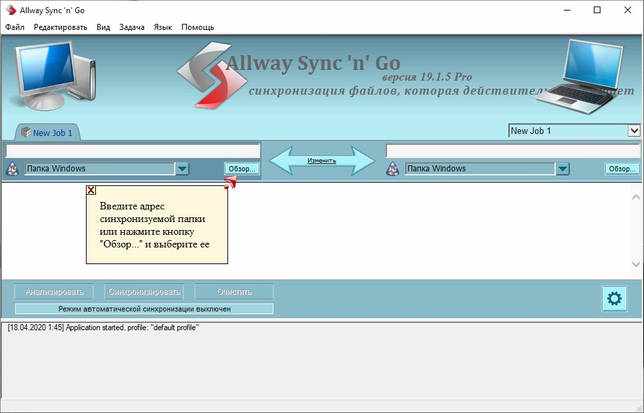Open the Вид menu
644x413 pixels.
(103, 27)
